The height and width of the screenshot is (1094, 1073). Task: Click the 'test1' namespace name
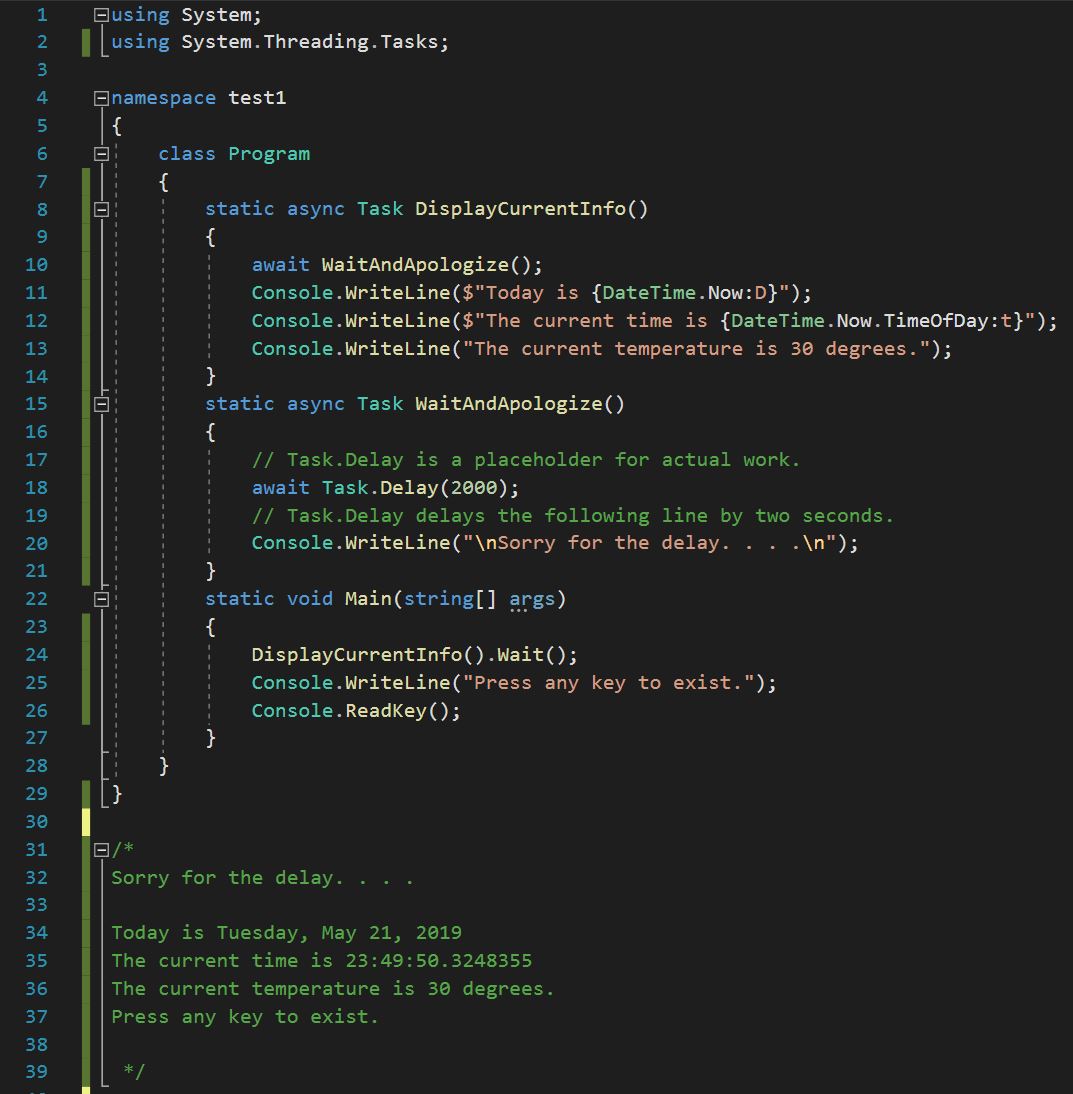tap(257, 98)
